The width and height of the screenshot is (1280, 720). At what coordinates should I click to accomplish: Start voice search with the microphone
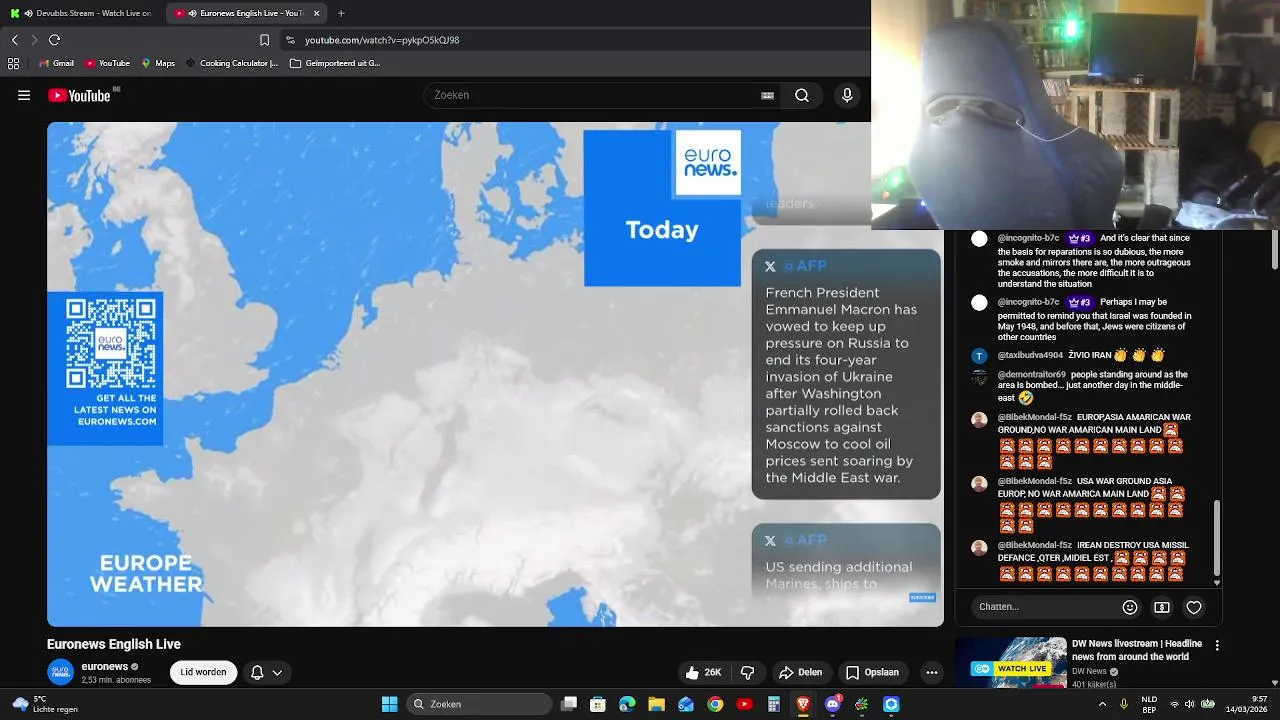click(847, 95)
